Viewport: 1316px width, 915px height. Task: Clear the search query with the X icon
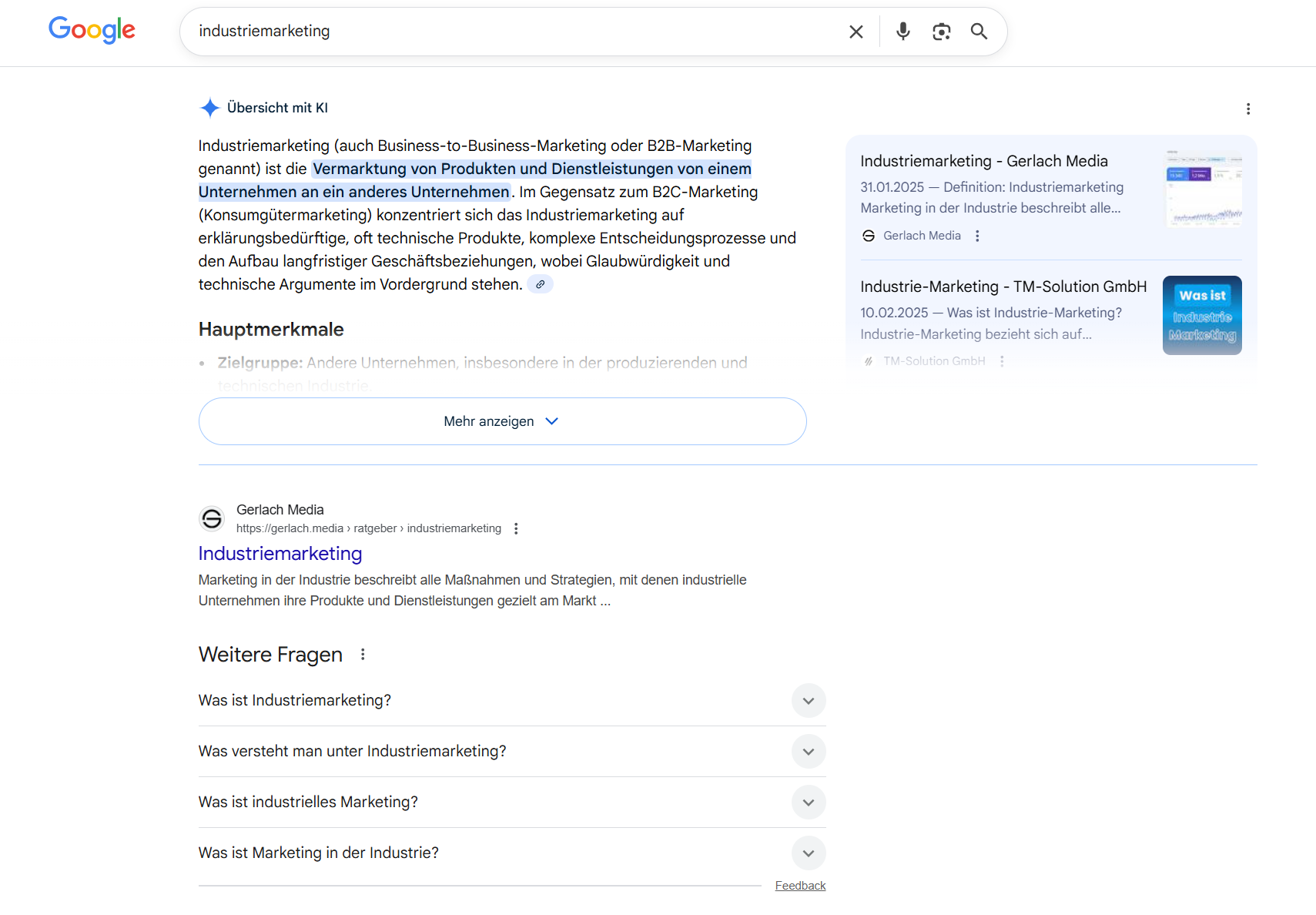click(x=856, y=32)
